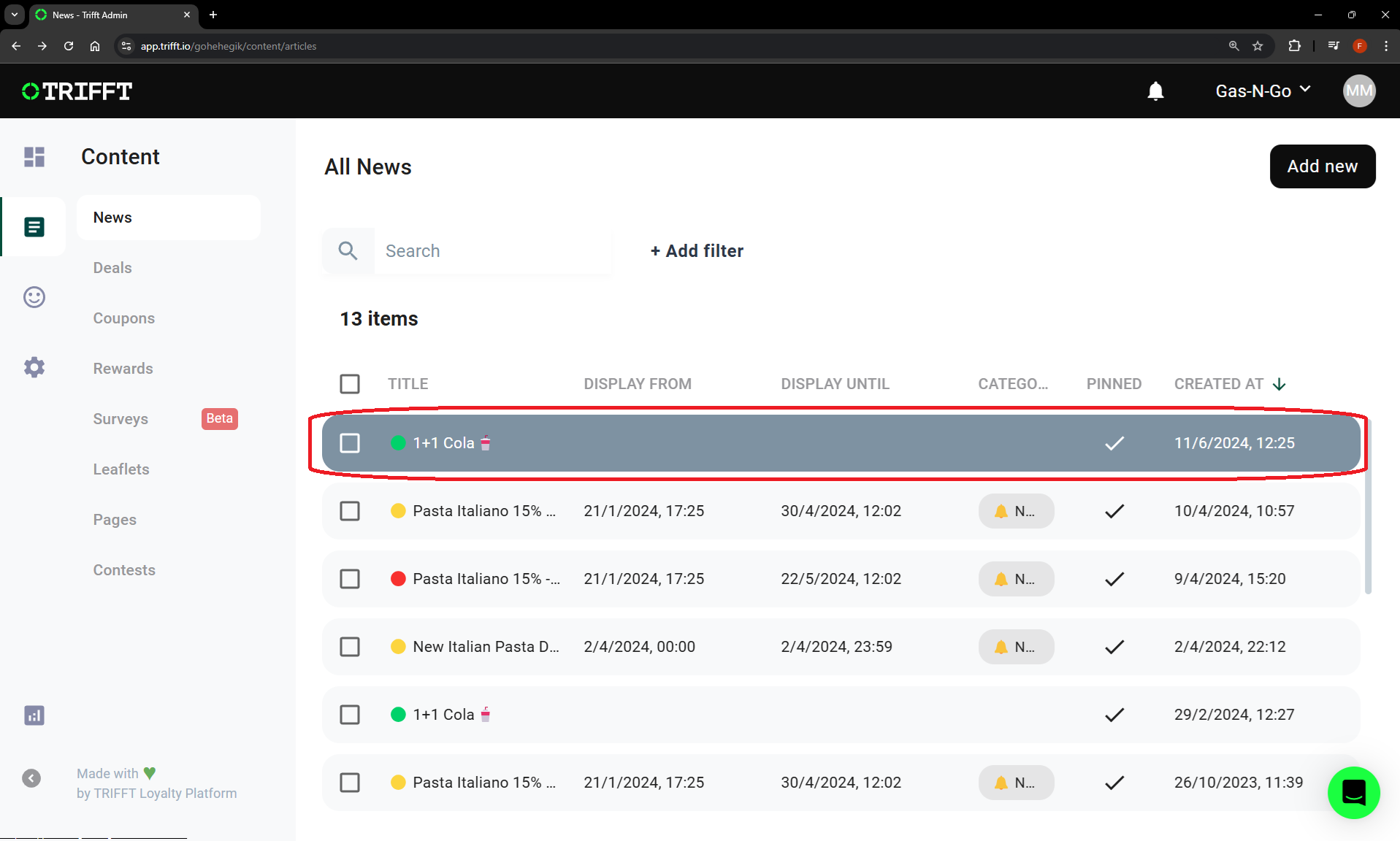Click the smiley face customers icon

tap(34, 297)
